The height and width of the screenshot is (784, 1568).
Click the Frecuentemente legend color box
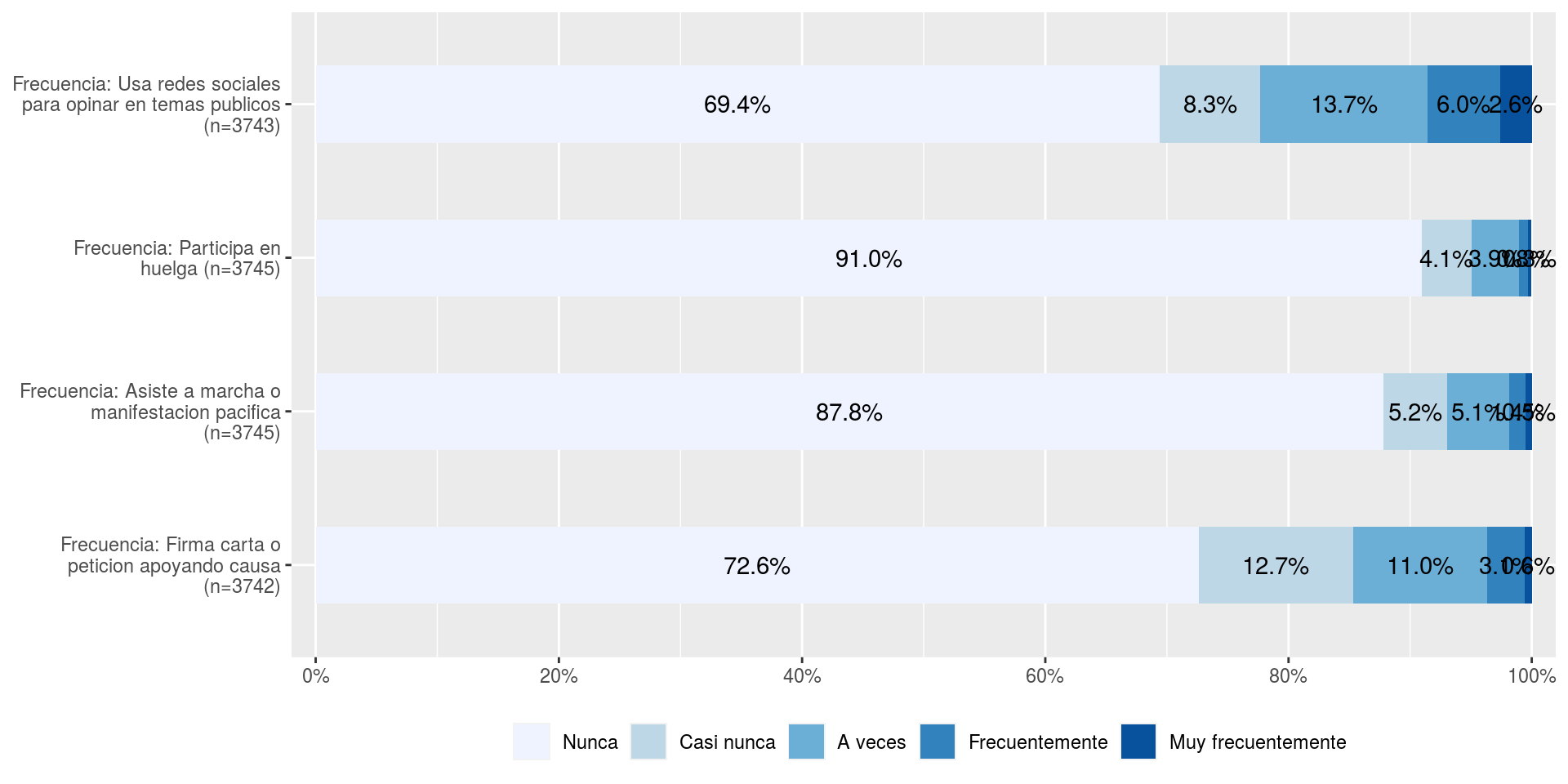(x=937, y=742)
